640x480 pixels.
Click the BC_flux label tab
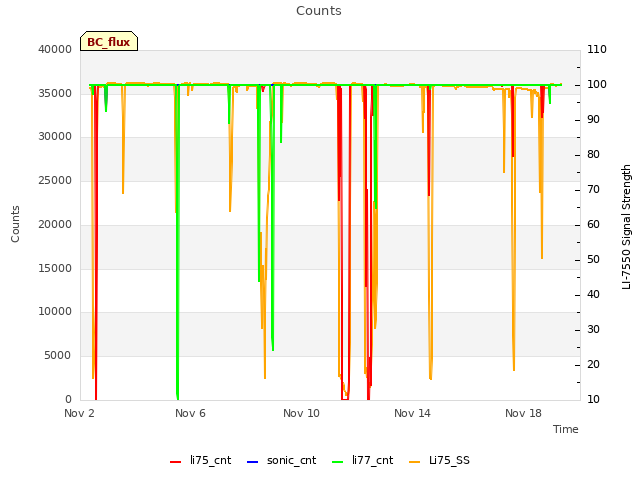pos(109,41)
